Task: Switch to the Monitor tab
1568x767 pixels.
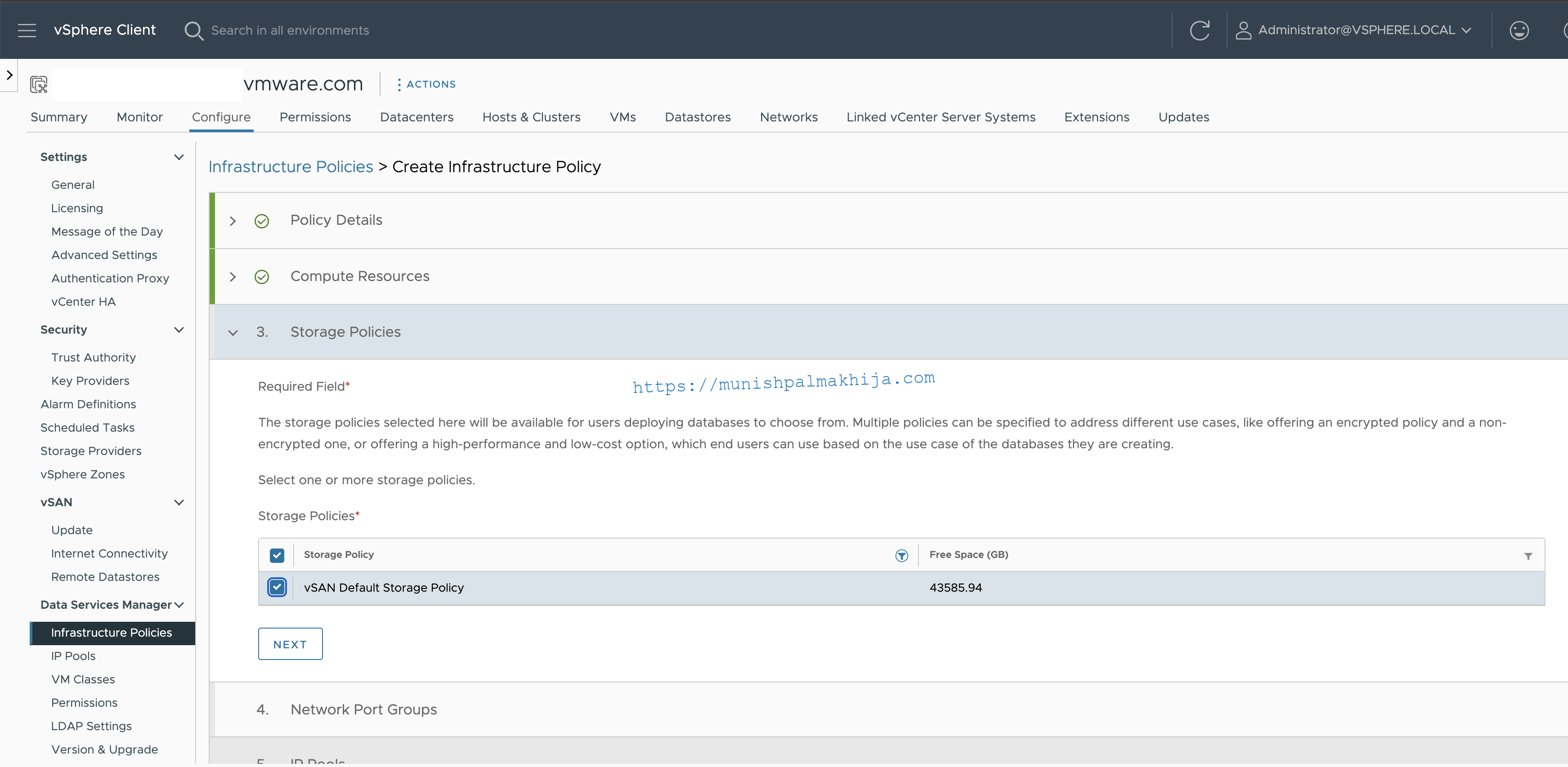Action: click(139, 117)
